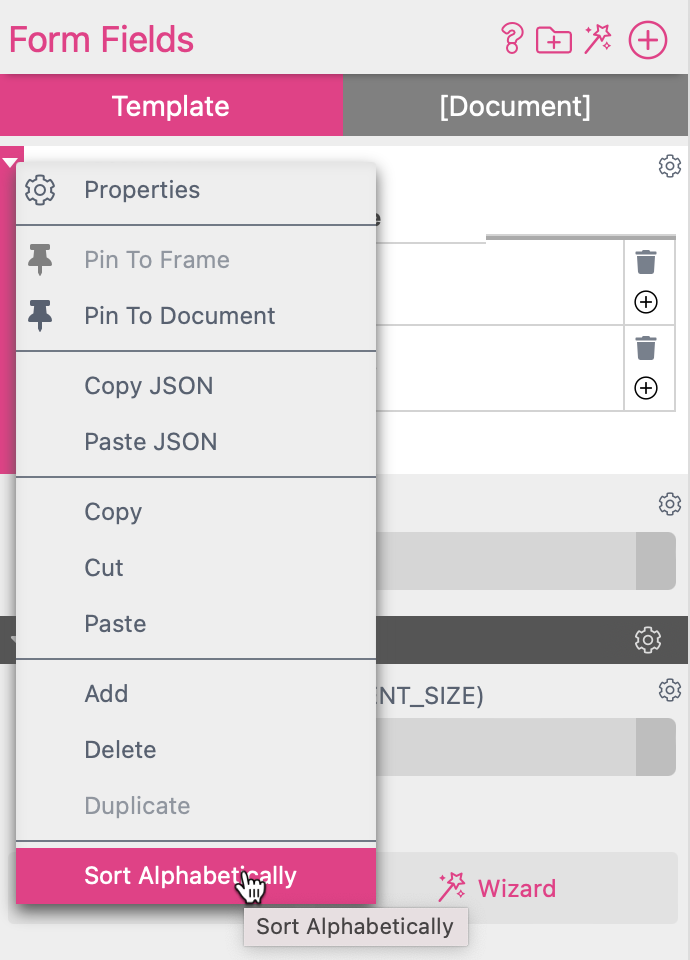Select the magic wand icon in the header
690x960 pixels.
point(597,40)
